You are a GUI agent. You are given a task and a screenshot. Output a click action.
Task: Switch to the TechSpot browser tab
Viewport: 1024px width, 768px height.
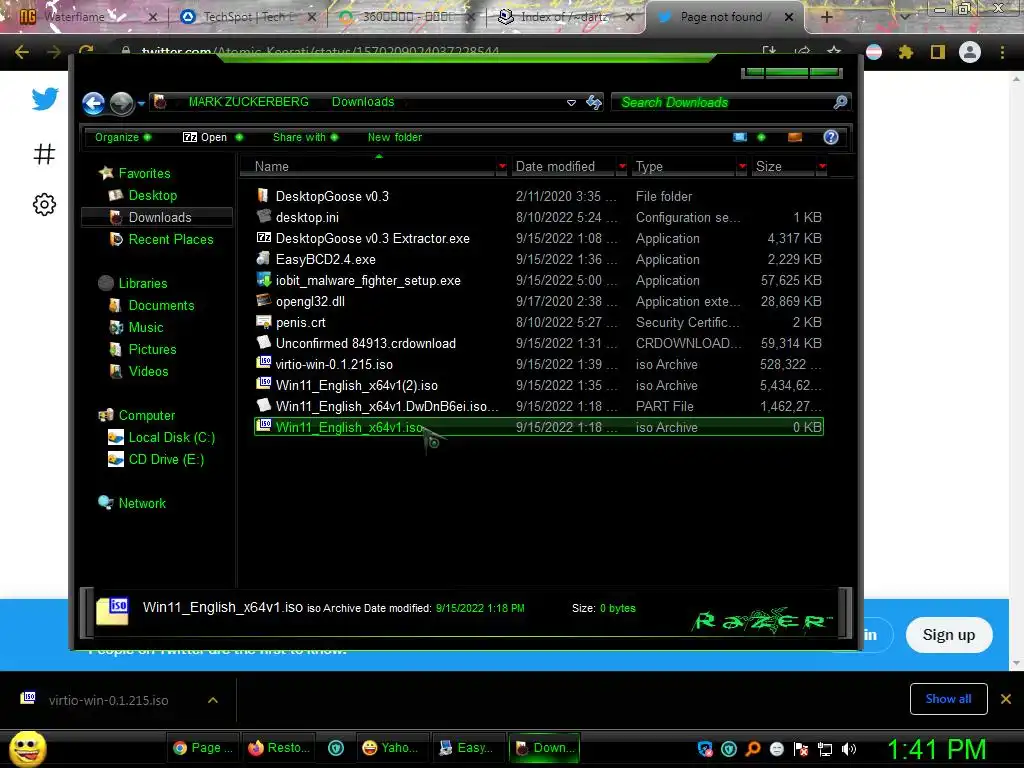tap(248, 17)
